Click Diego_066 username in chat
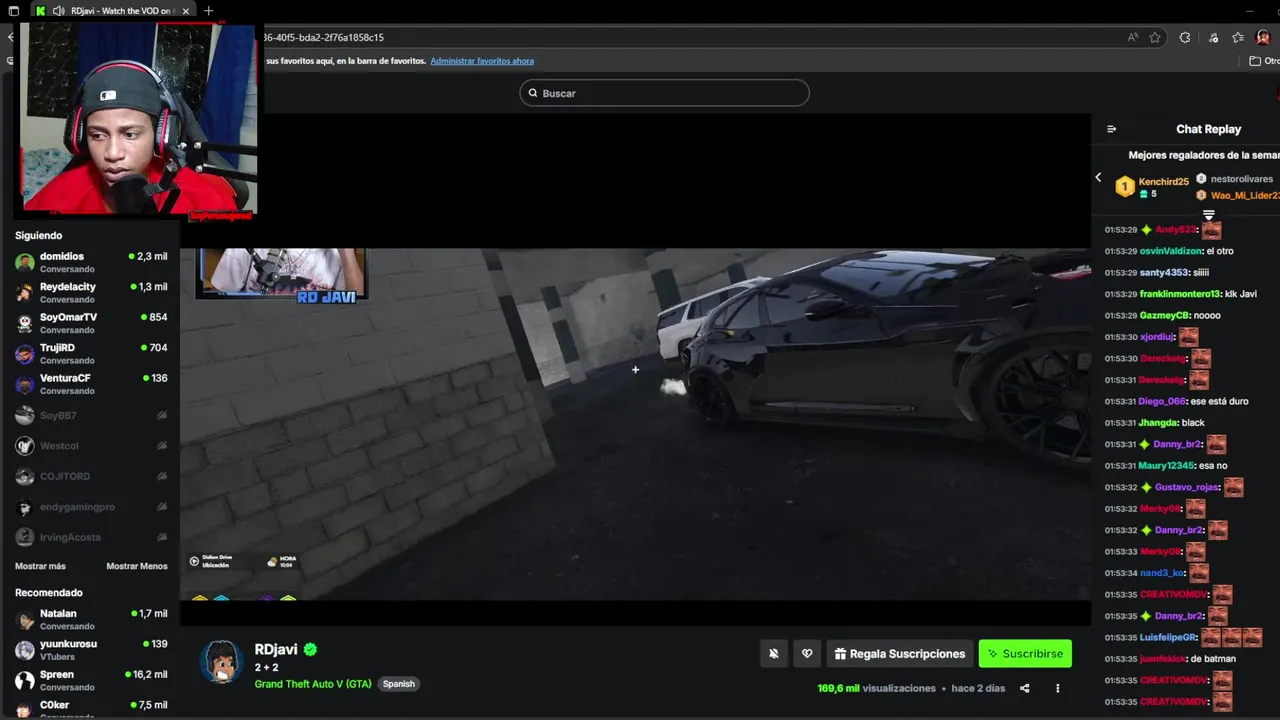 1162,401
